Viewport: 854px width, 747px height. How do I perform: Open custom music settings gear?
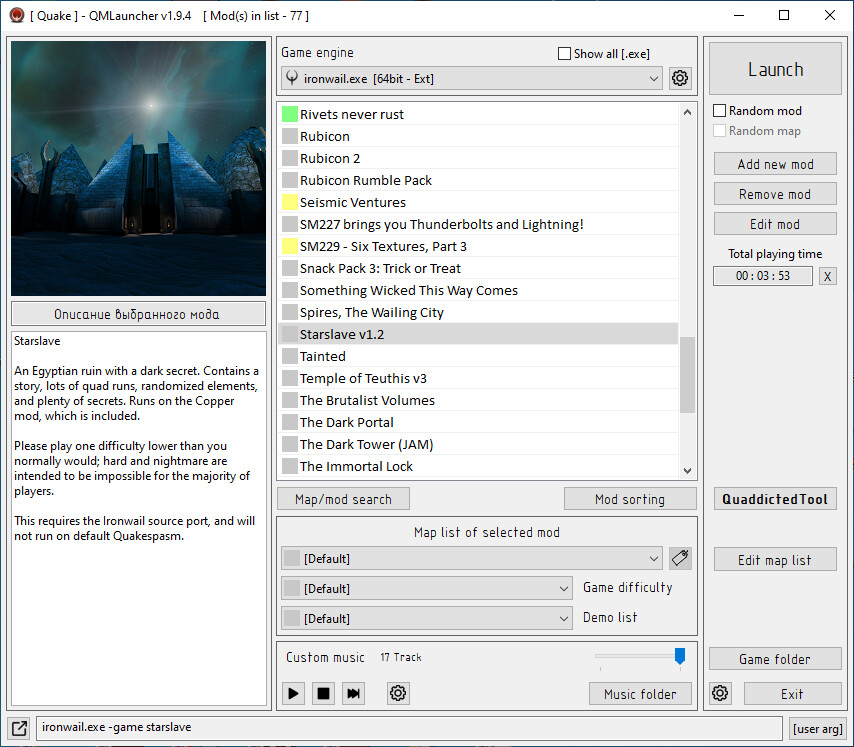pyautogui.click(x=398, y=693)
